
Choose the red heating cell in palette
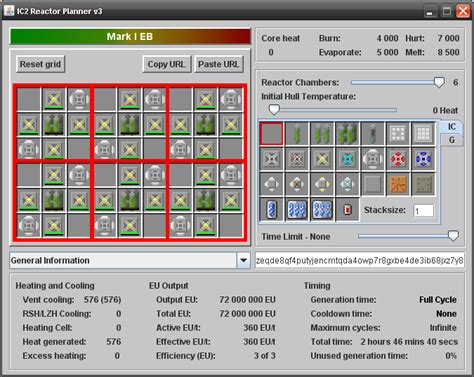pyautogui.click(x=347, y=210)
